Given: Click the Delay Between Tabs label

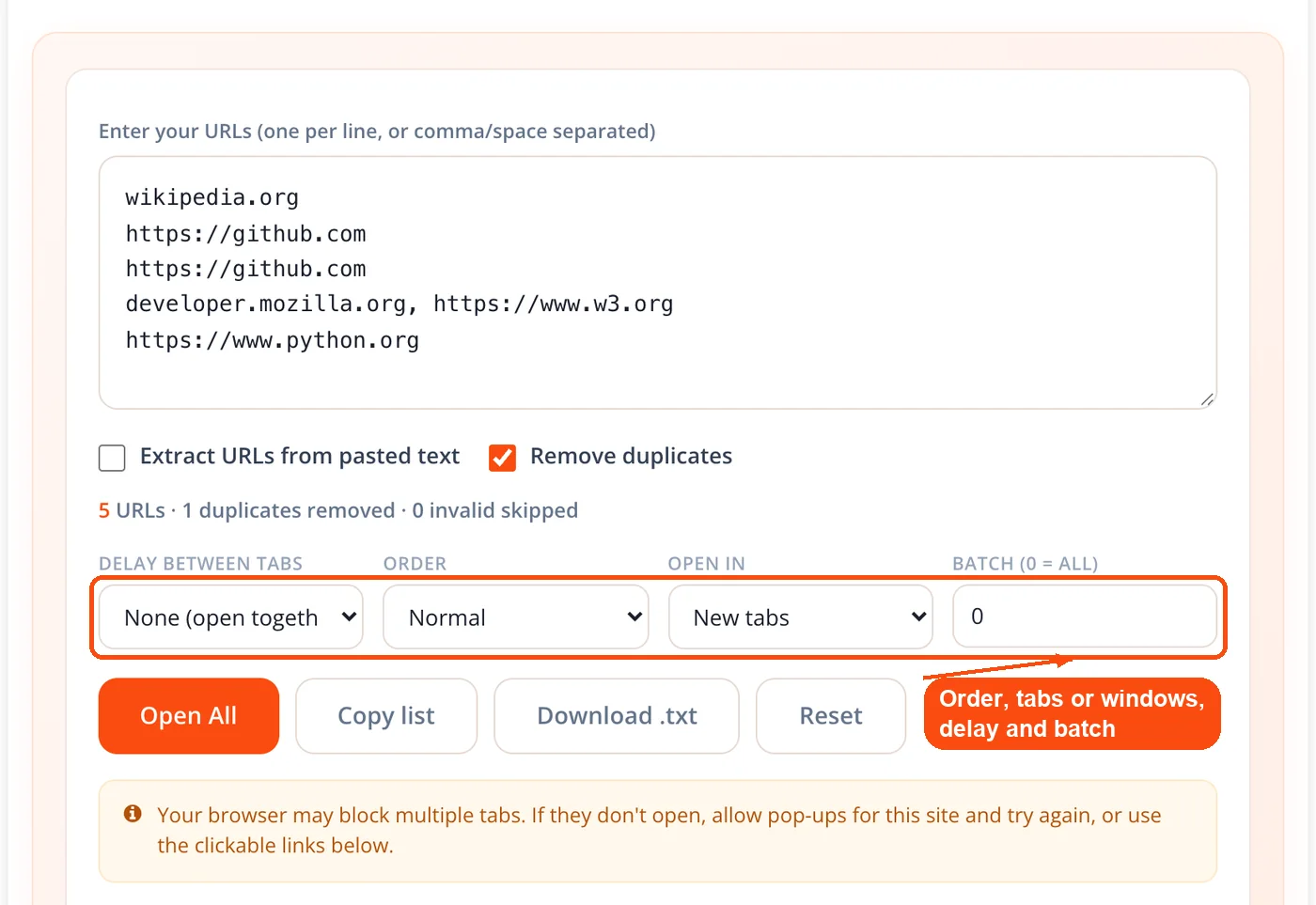Looking at the screenshot, I should (201, 564).
